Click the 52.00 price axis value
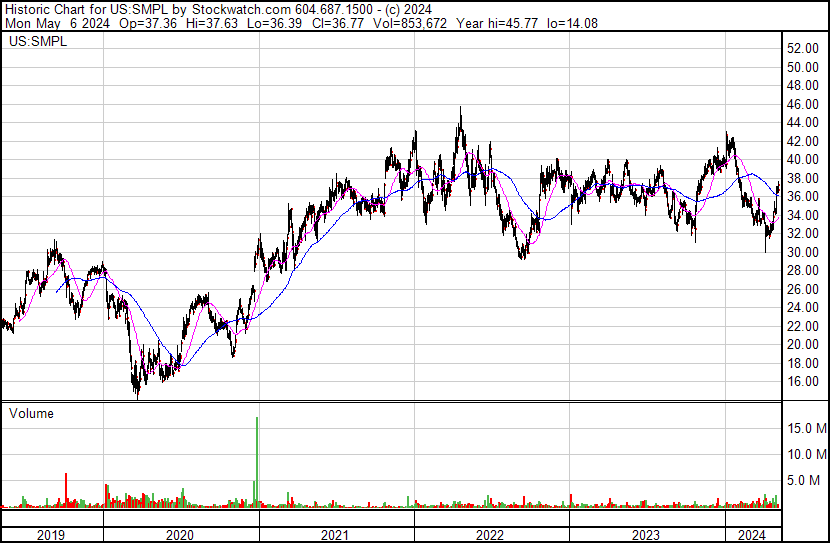The width and height of the screenshot is (830, 543). [803, 49]
